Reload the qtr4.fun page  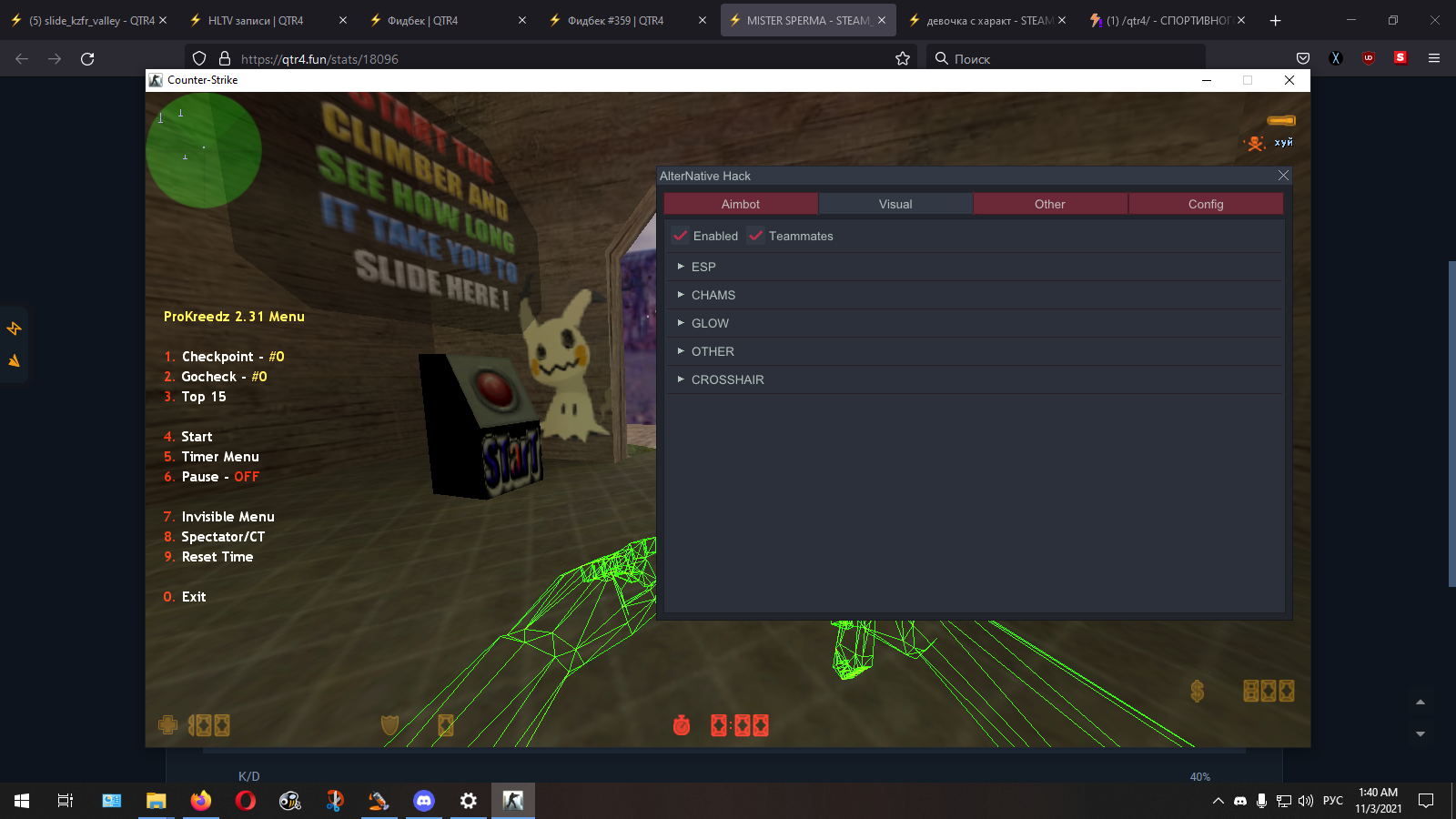pyautogui.click(x=87, y=58)
